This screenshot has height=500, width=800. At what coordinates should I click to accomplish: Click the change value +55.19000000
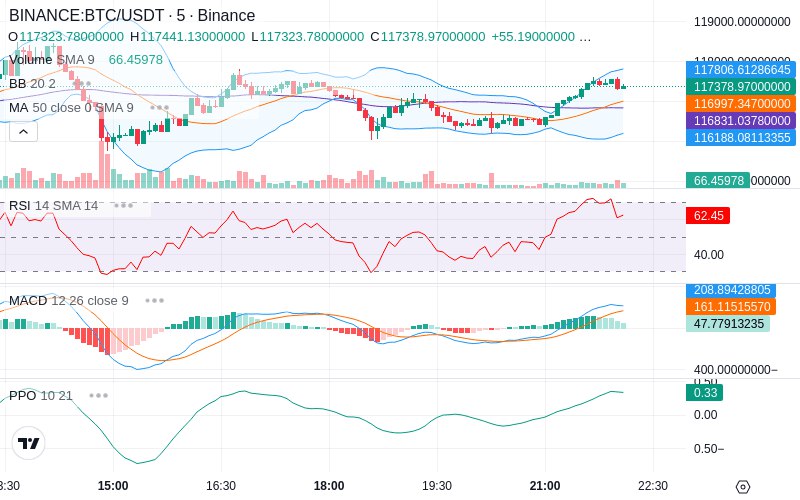[533, 37]
